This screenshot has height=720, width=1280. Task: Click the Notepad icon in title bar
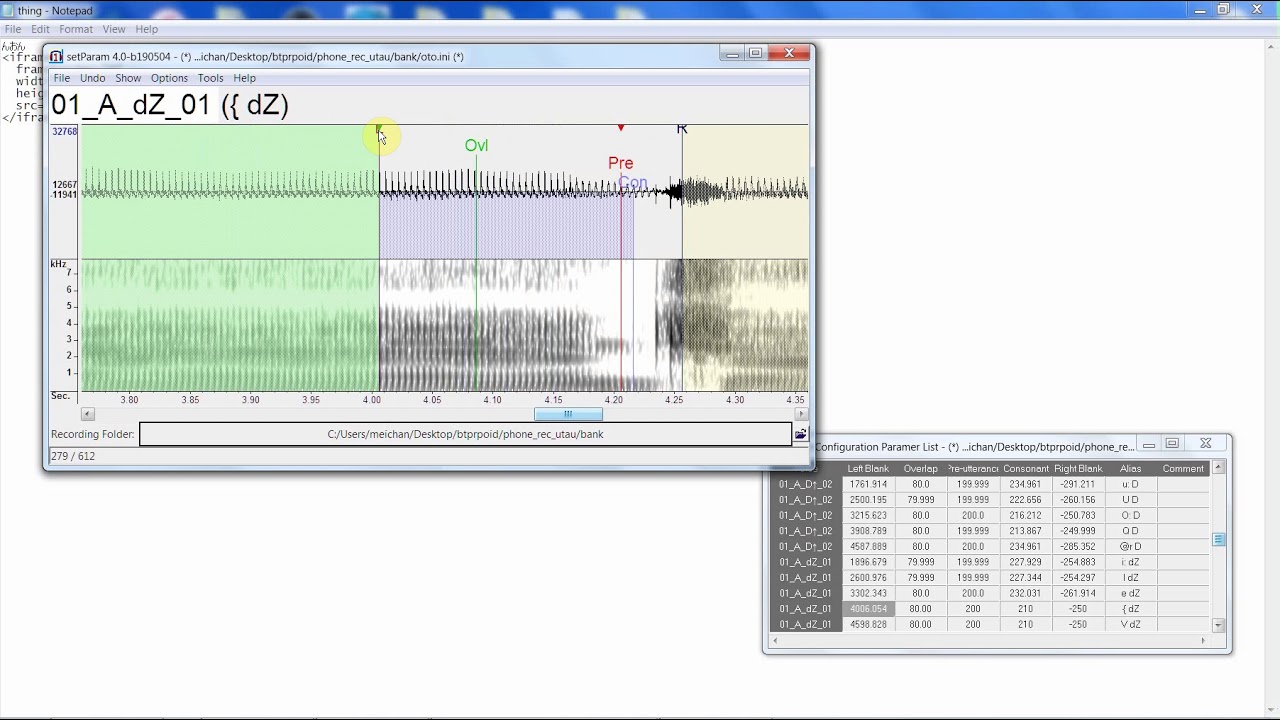[x=8, y=10]
